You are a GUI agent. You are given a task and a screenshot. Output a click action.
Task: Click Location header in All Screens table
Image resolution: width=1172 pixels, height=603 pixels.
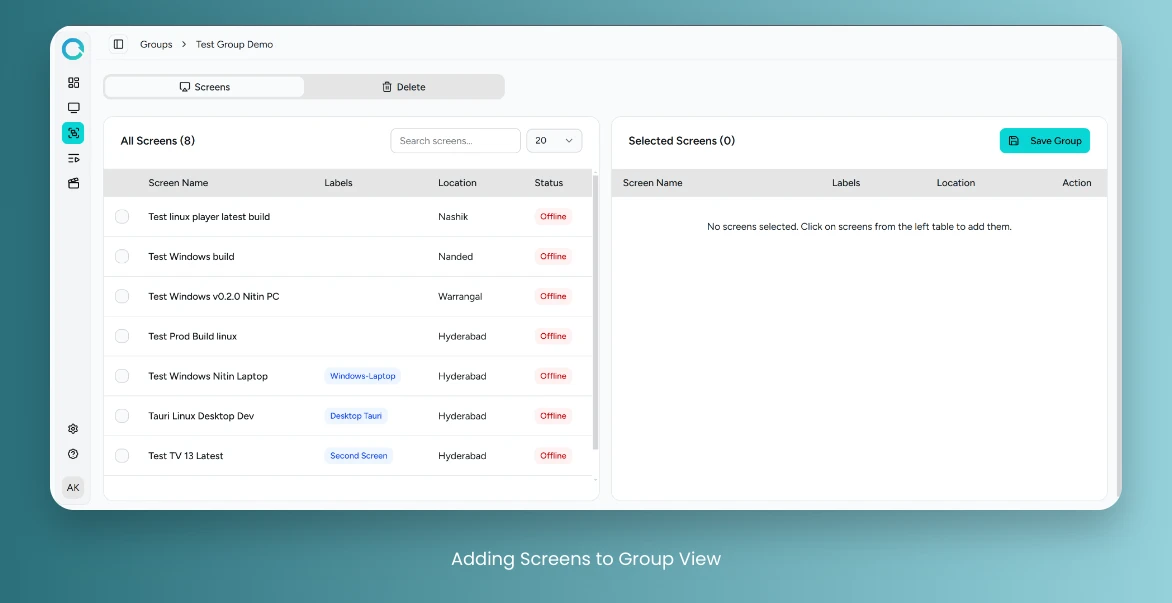point(457,183)
